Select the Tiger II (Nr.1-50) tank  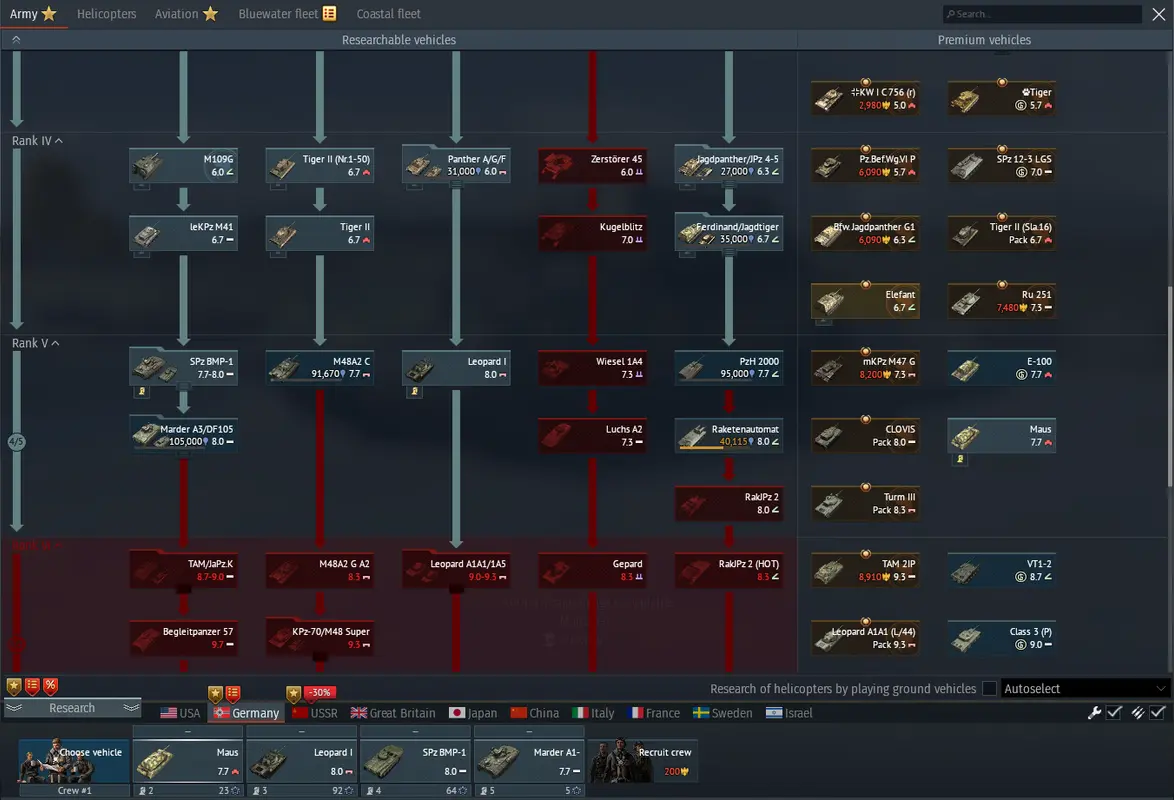tap(319, 165)
